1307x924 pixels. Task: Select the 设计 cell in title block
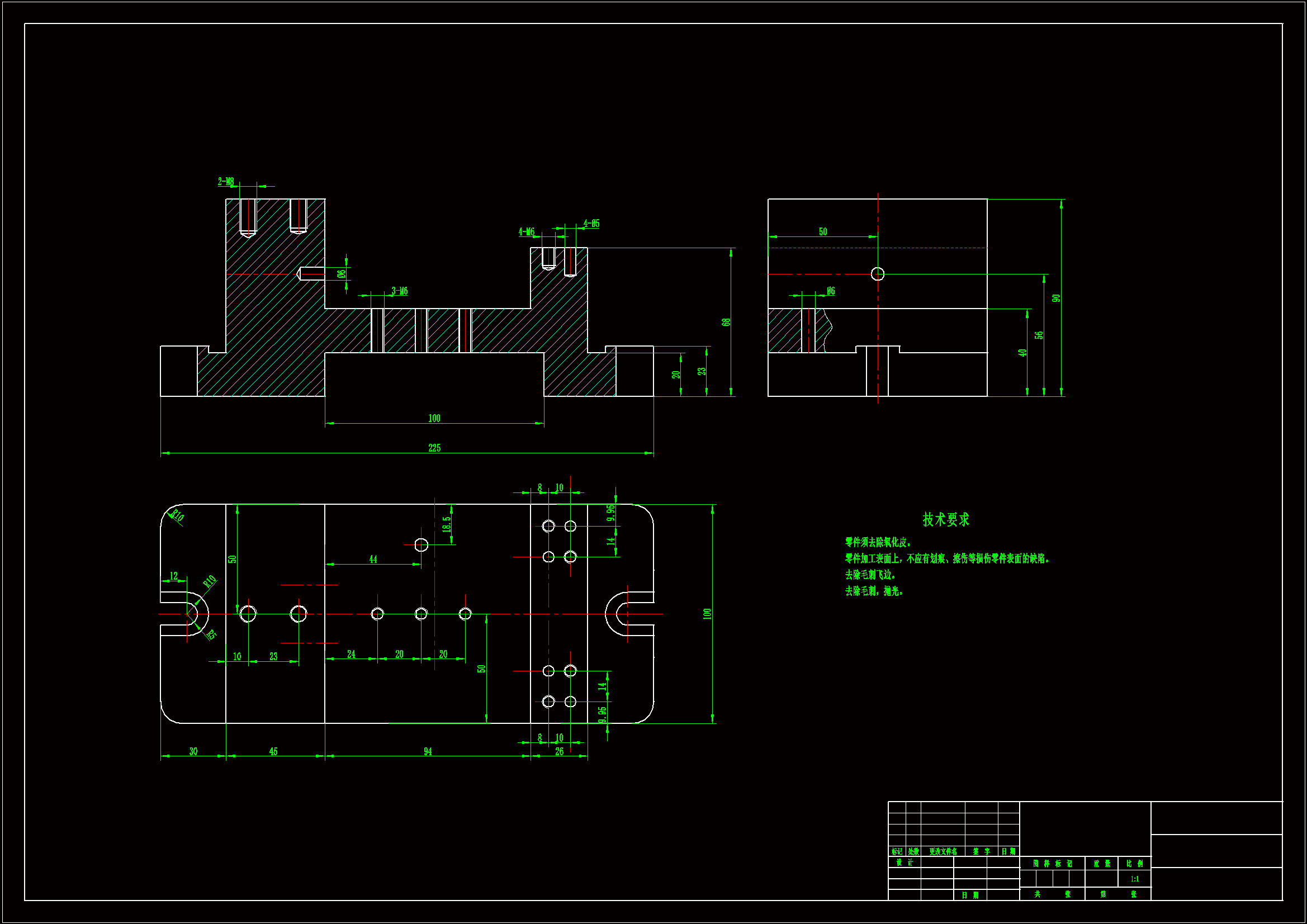point(904,863)
